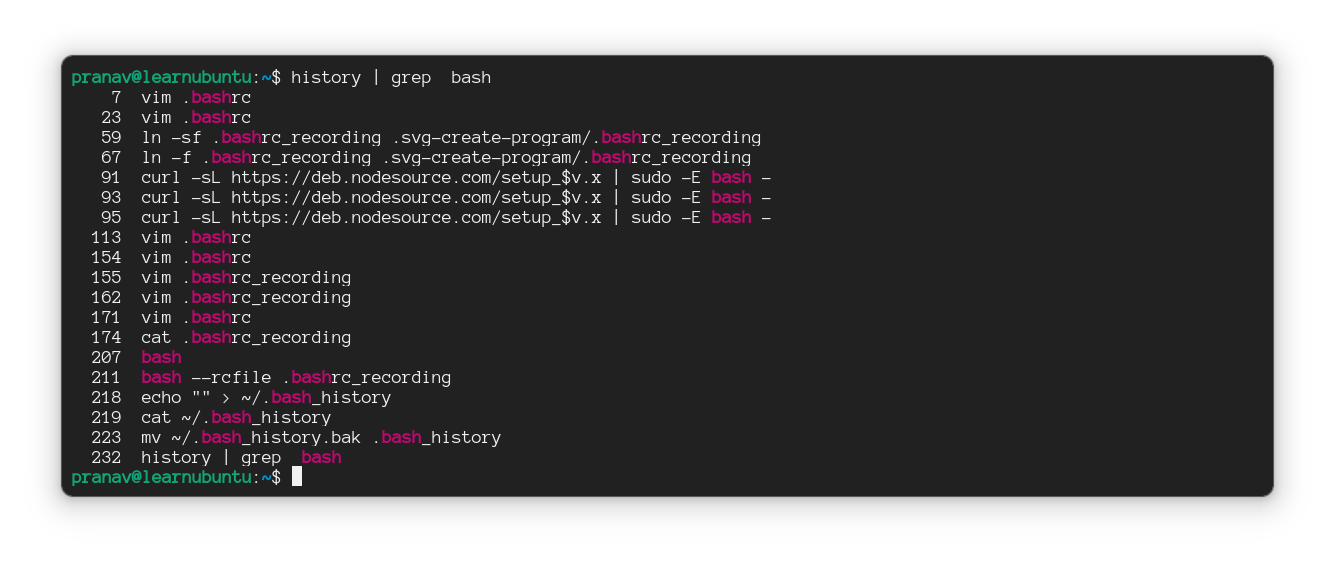
Task: Click the line 67 ln -f command
Action: pos(446,157)
